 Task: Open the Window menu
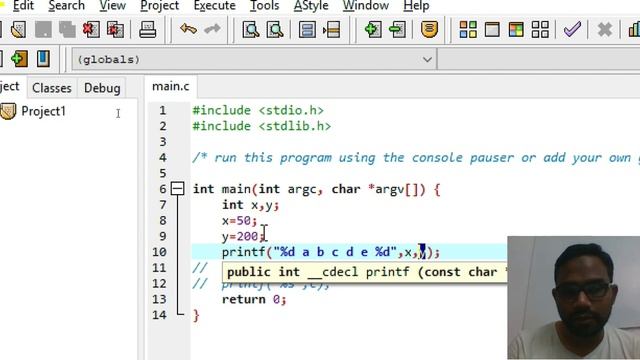click(x=366, y=6)
